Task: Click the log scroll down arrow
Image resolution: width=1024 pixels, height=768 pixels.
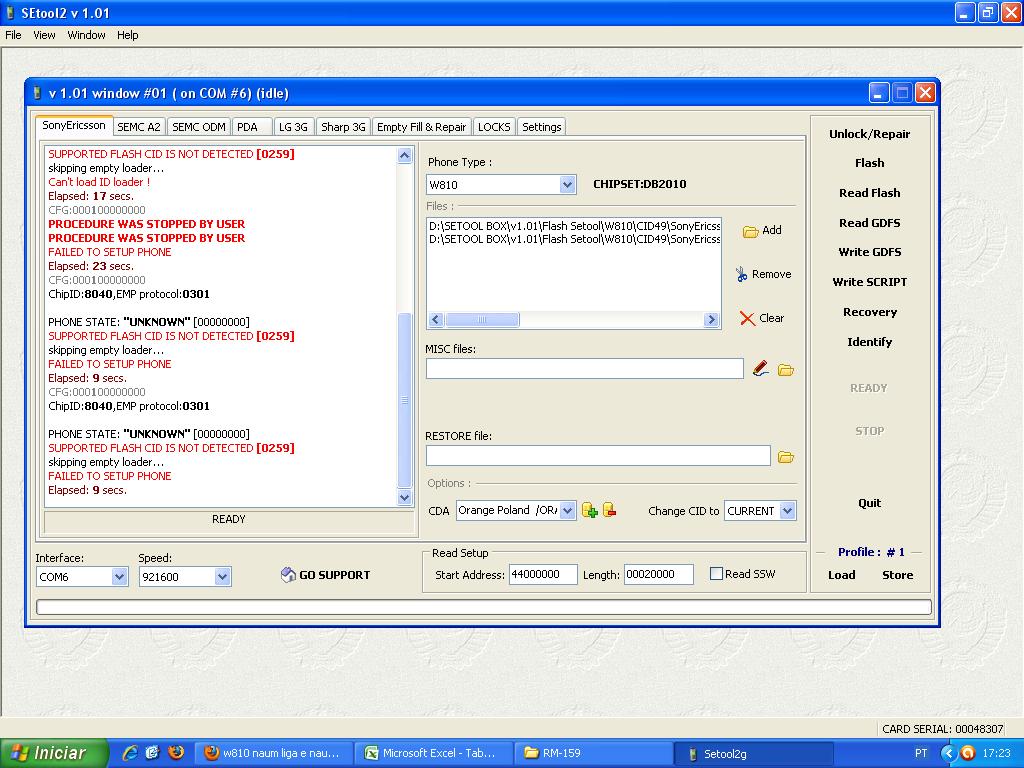Action: pyautogui.click(x=404, y=498)
